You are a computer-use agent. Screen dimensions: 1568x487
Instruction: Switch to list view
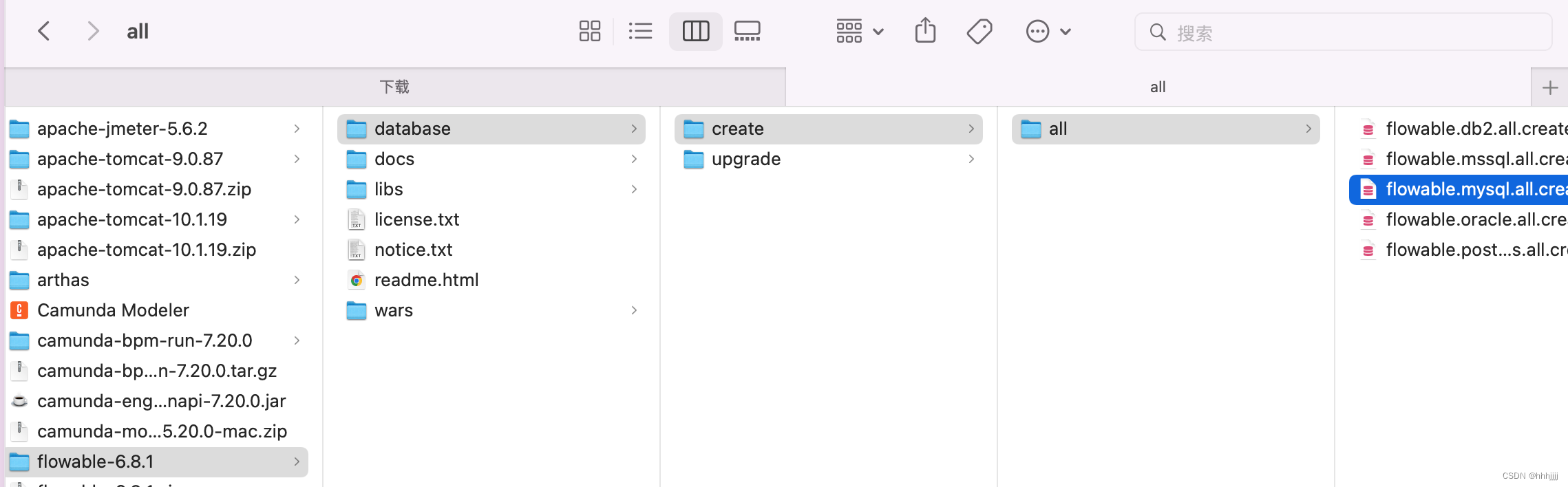(640, 31)
